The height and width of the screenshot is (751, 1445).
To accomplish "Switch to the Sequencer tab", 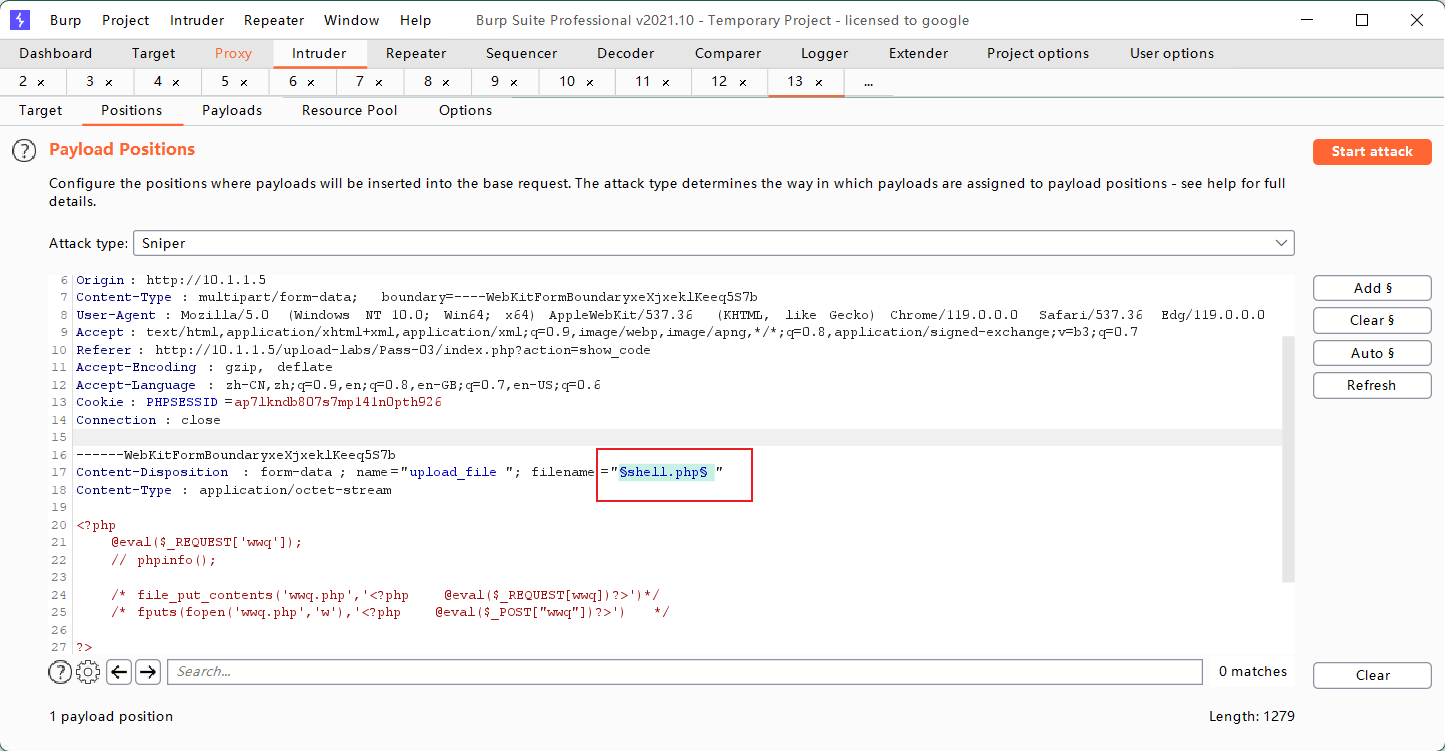I will 521,54.
